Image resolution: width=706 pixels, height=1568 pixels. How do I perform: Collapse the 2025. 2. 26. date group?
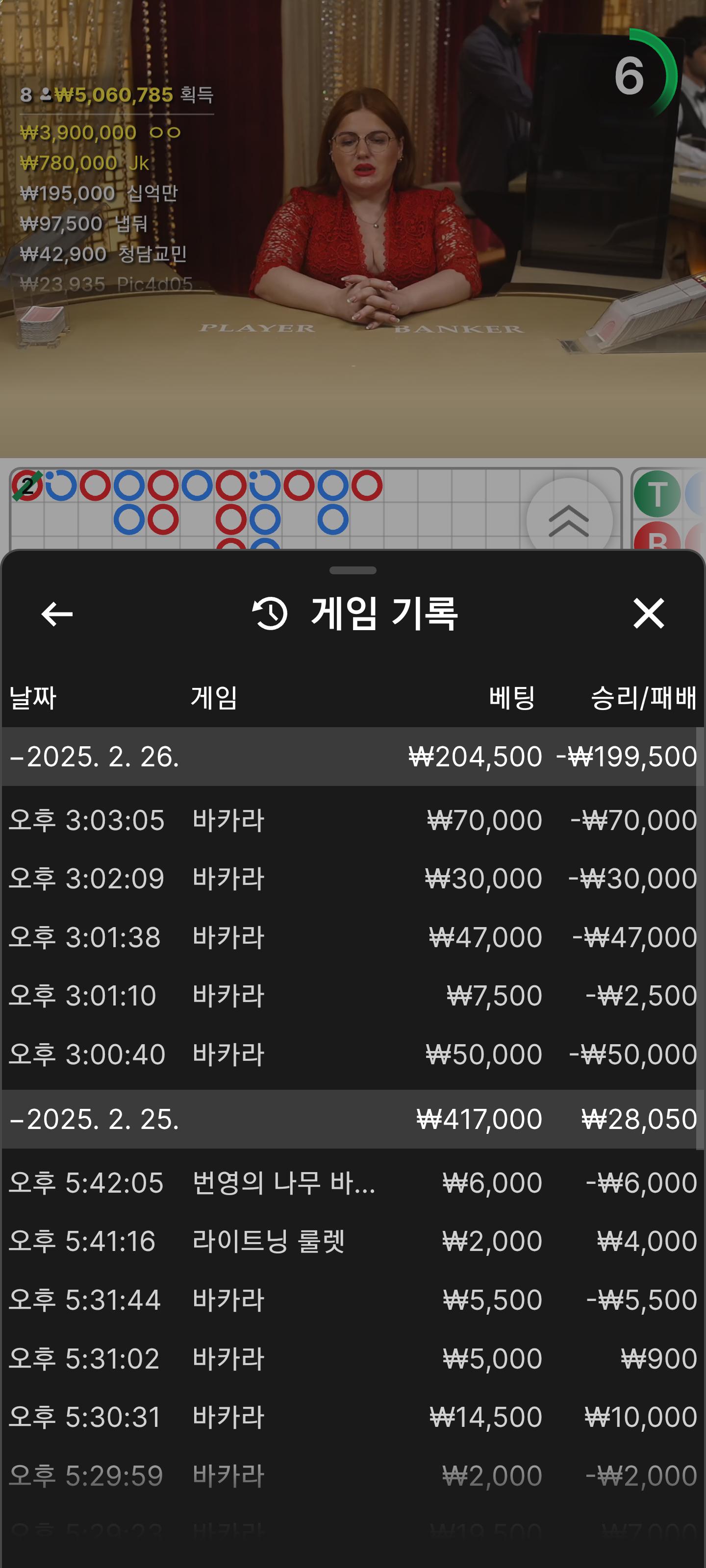tap(95, 757)
